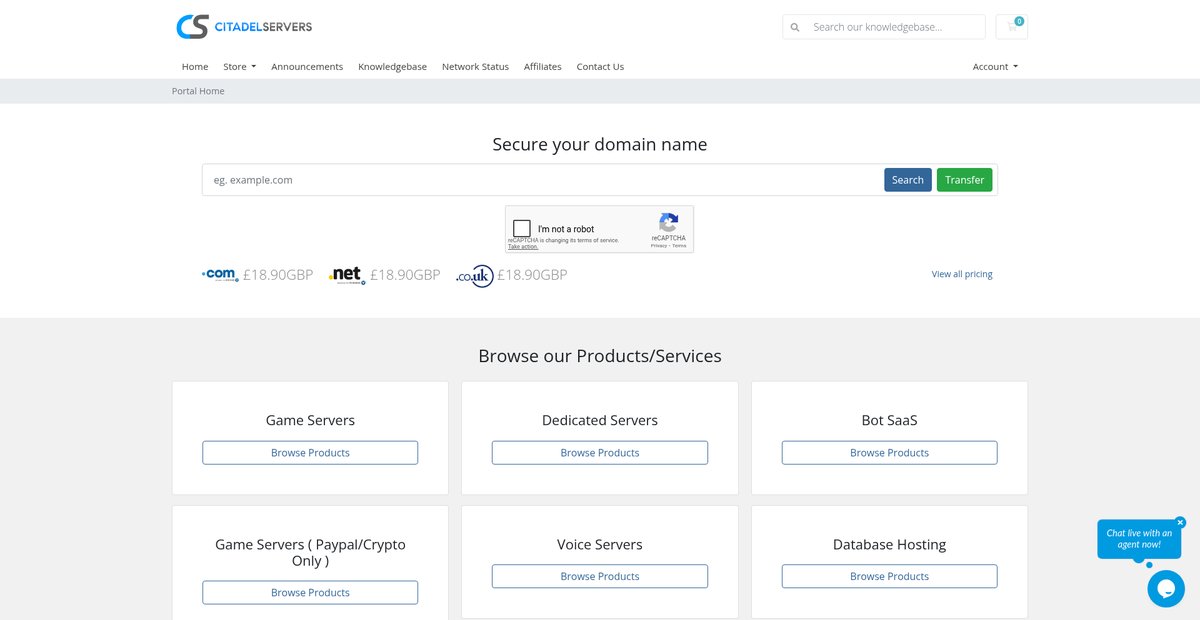Viewport: 1200px width, 620px height.
Task: Focus the domain name input field
Action: click(x=543, y=180)
